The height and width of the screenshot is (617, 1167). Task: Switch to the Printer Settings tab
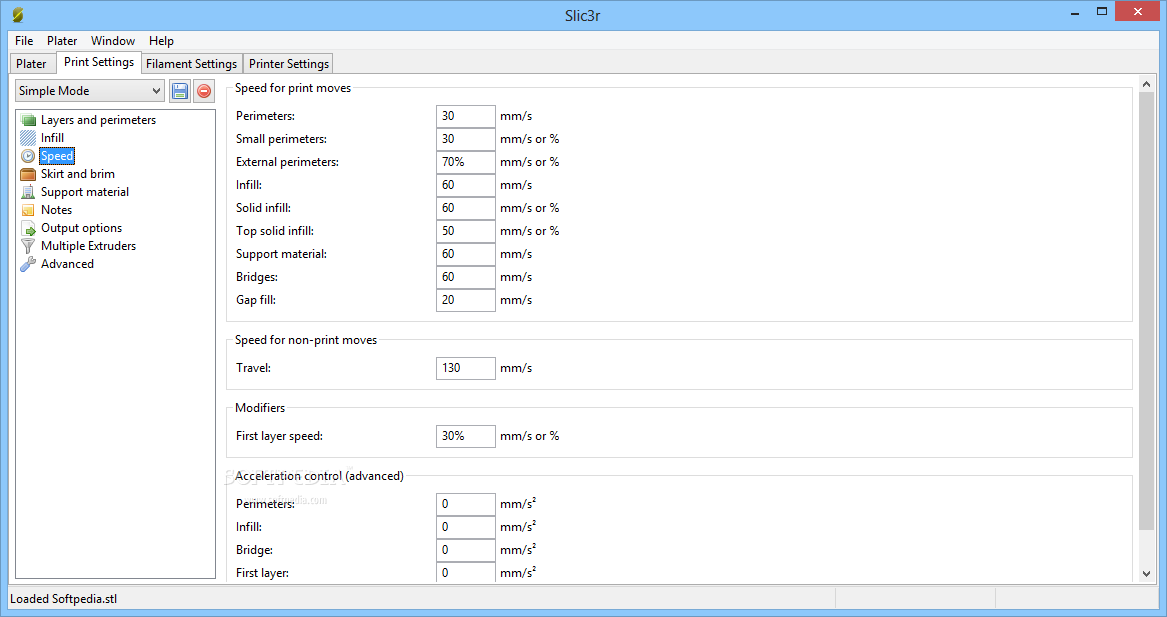click(289, 64)
